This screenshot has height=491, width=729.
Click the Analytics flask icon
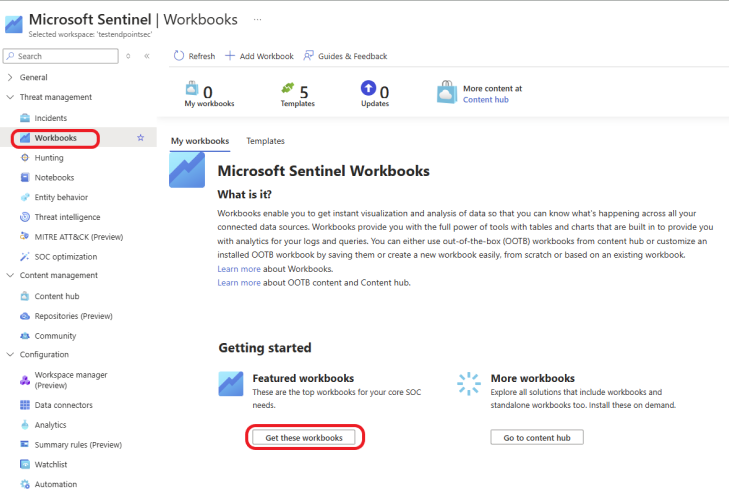pyautogui.click(x=25, y=425)
